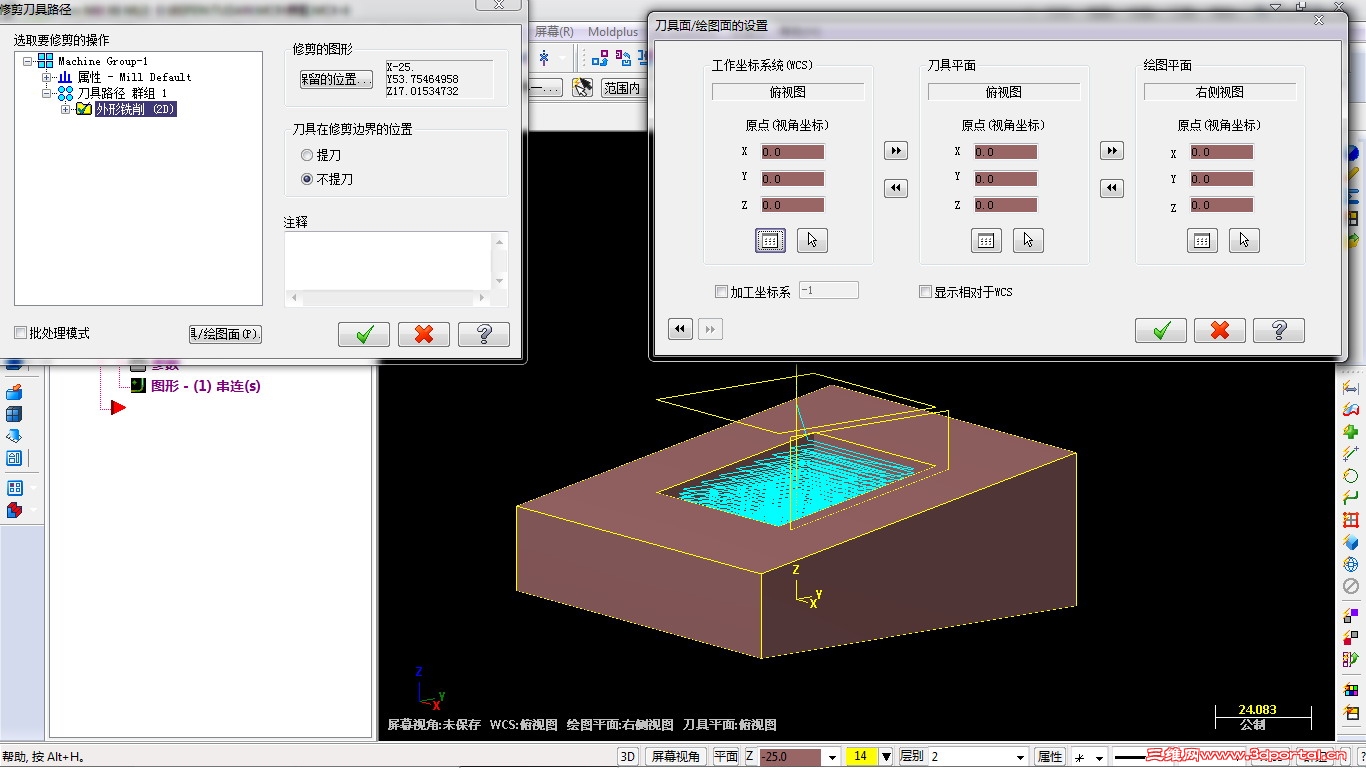1366x768 pixels.
Task: Click tool plane select-view grid icon
Action: [x=986, y=240]
